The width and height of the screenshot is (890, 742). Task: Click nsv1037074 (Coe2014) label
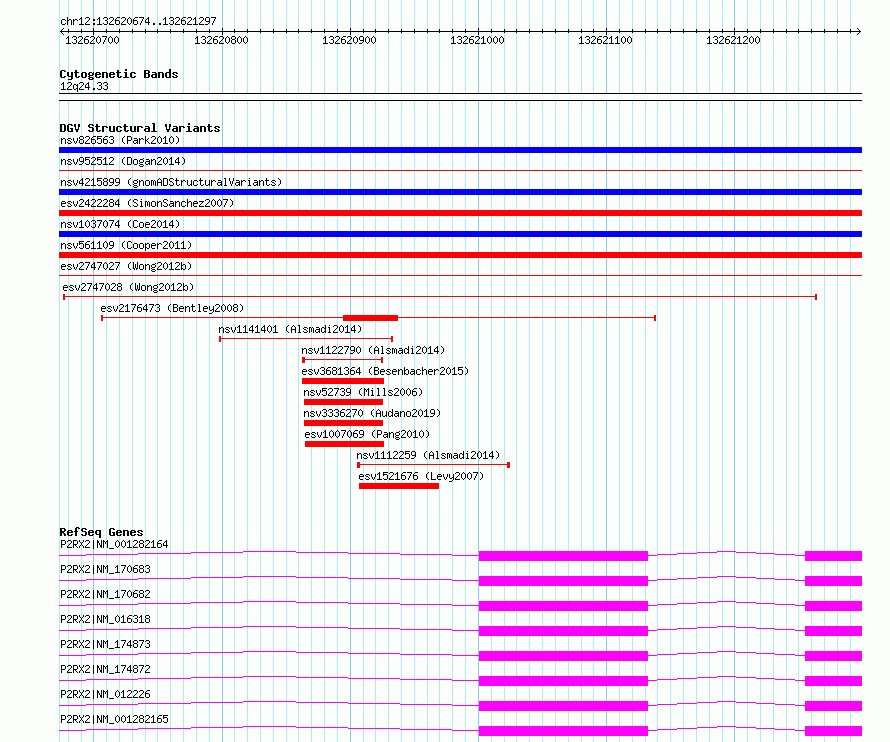click(x=120, y=224)
